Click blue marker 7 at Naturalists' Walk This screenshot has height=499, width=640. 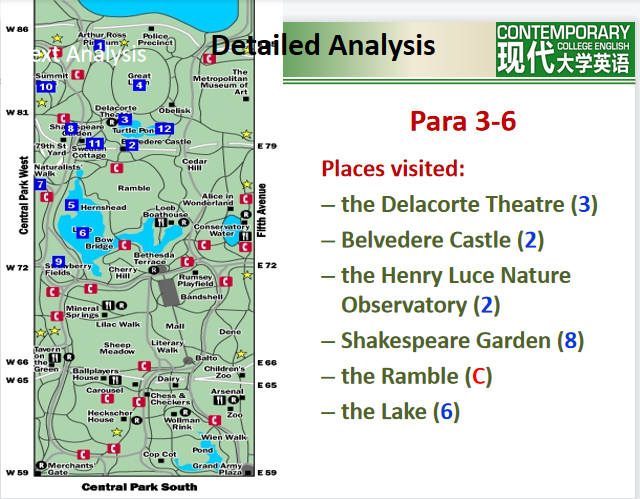pos(40,184)
